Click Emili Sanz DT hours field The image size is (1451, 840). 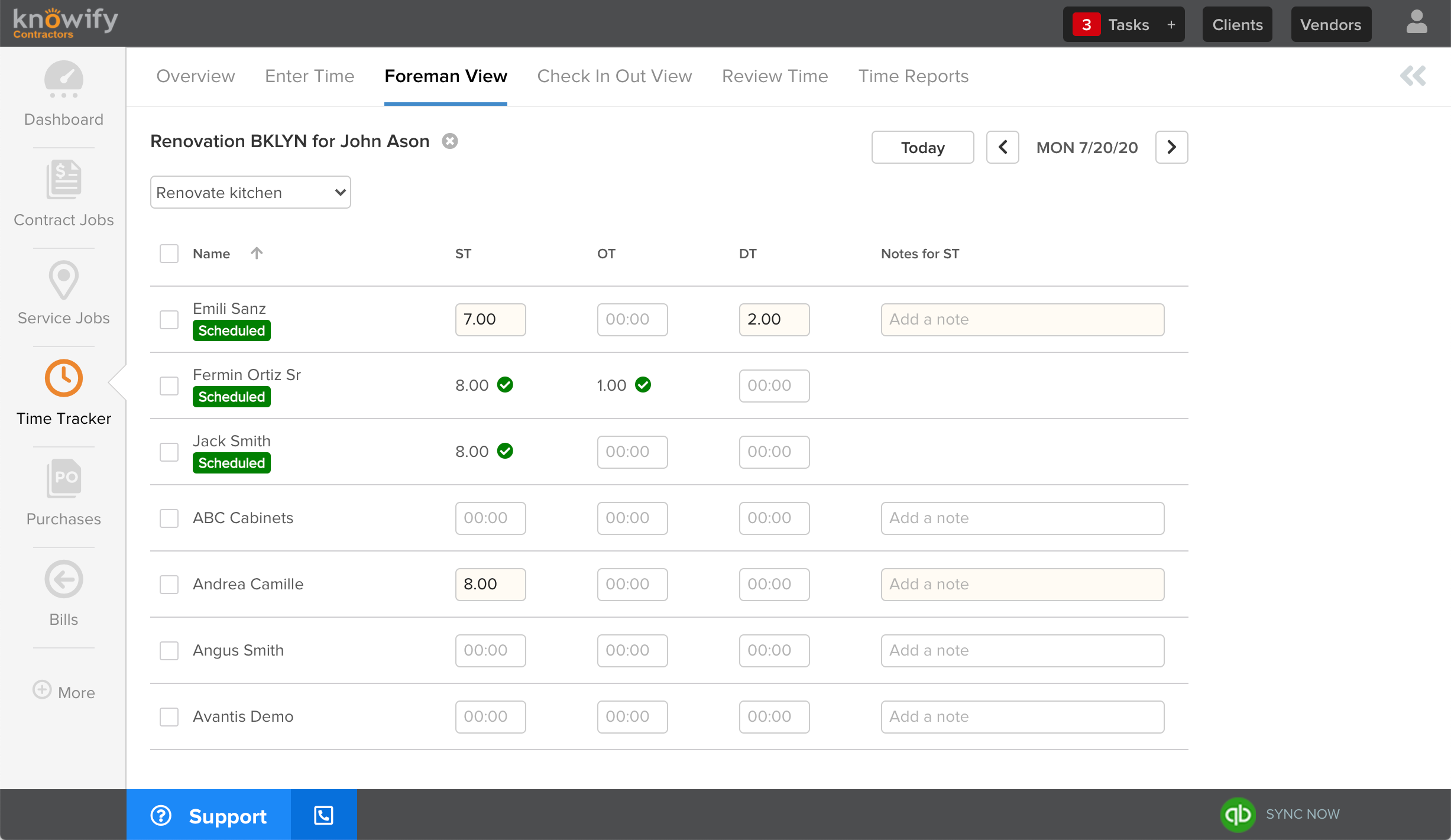click(x=775, y=320)
